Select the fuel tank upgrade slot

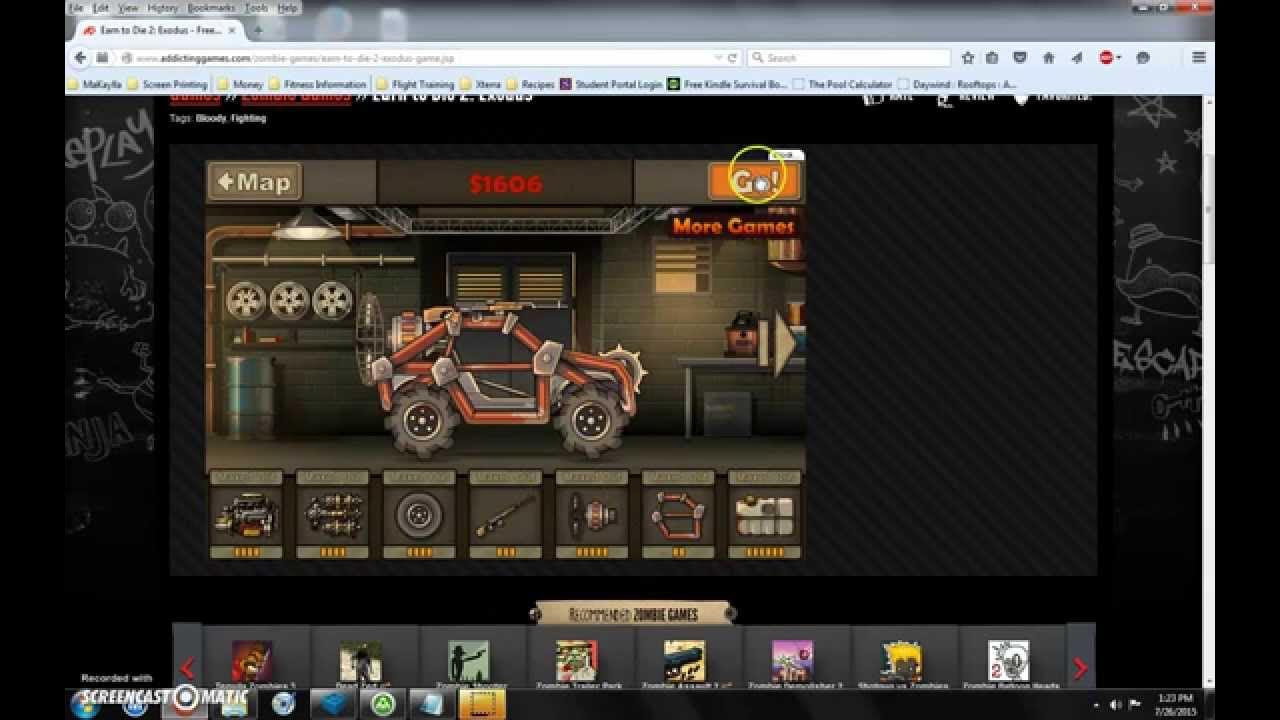point(765,515)
